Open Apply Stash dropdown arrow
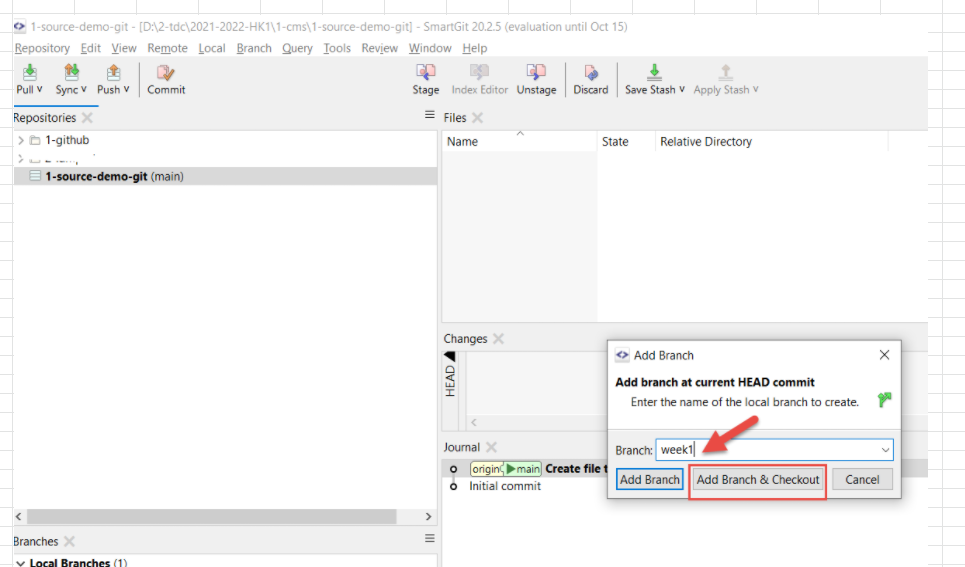Image resolution: width=965 pixels, height=567 pixels. click(755, 89)
